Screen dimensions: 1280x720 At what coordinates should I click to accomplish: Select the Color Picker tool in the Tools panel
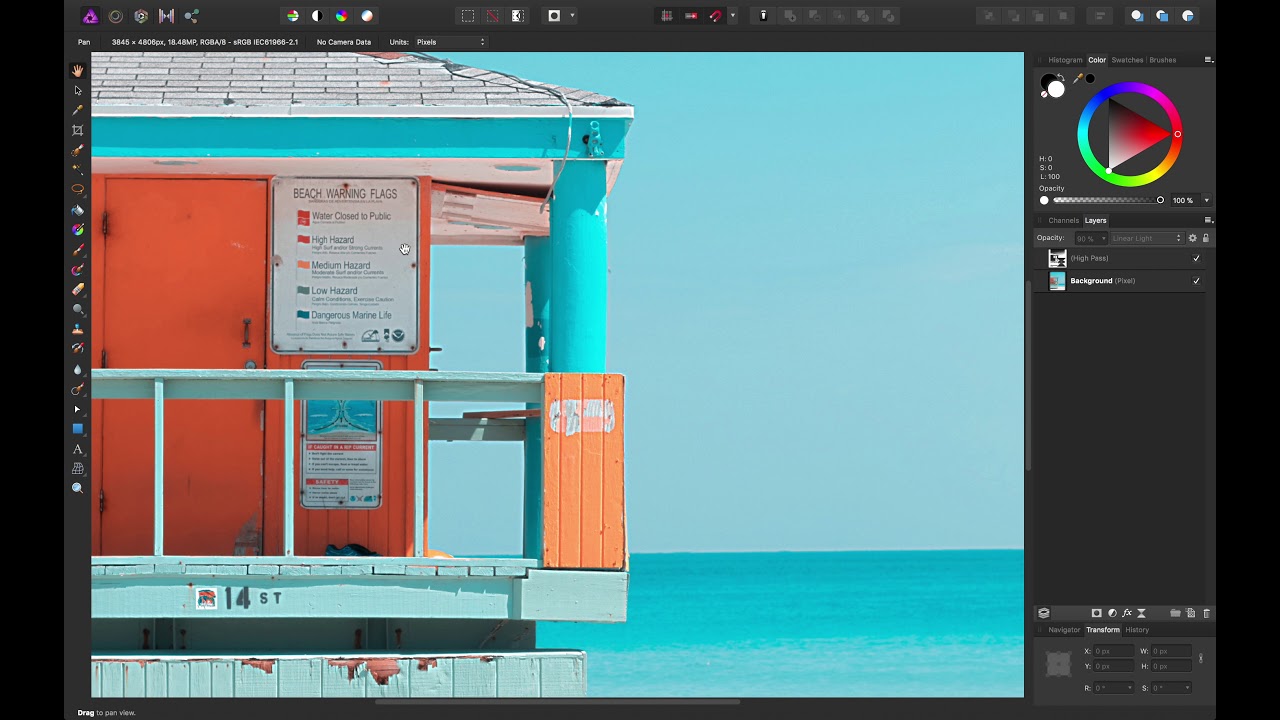[x=77, y=110]
